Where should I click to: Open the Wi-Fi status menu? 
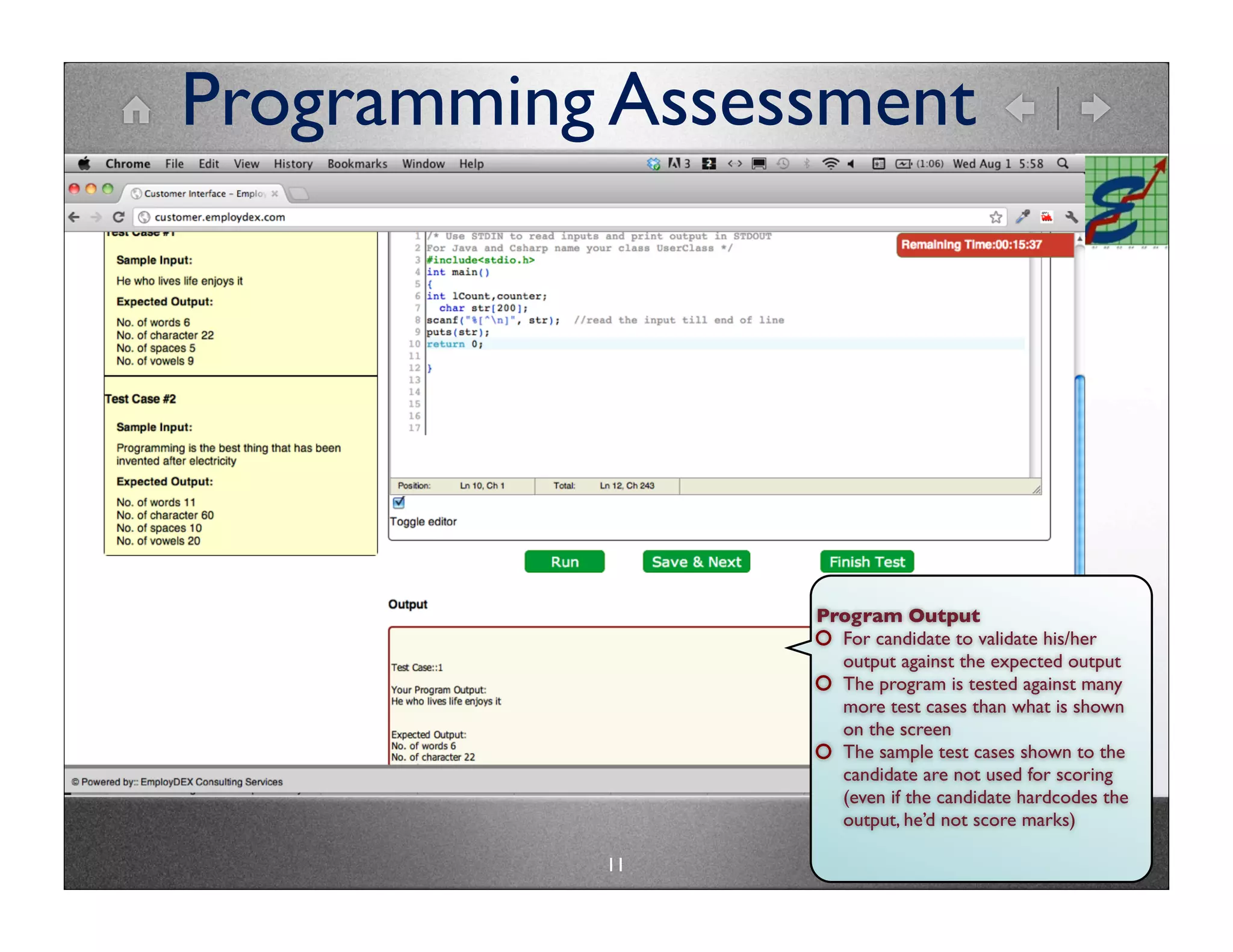pos(831,164)
